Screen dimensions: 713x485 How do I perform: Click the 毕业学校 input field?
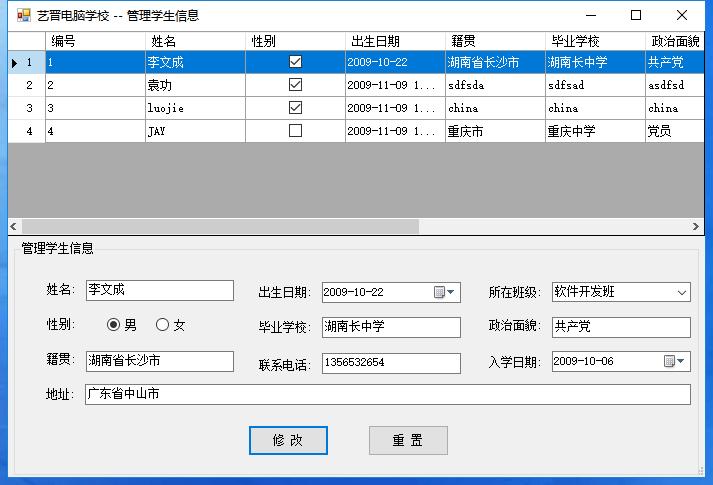(x=391, y=327)
